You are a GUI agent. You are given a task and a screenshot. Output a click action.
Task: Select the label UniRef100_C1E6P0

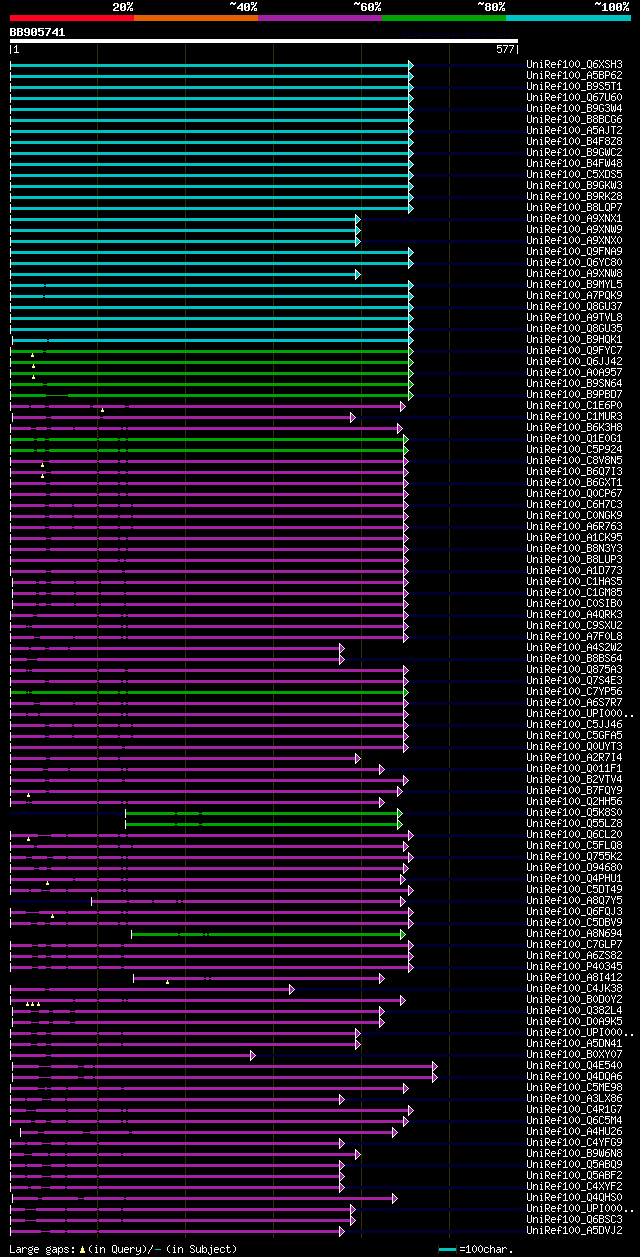[574, 405]
